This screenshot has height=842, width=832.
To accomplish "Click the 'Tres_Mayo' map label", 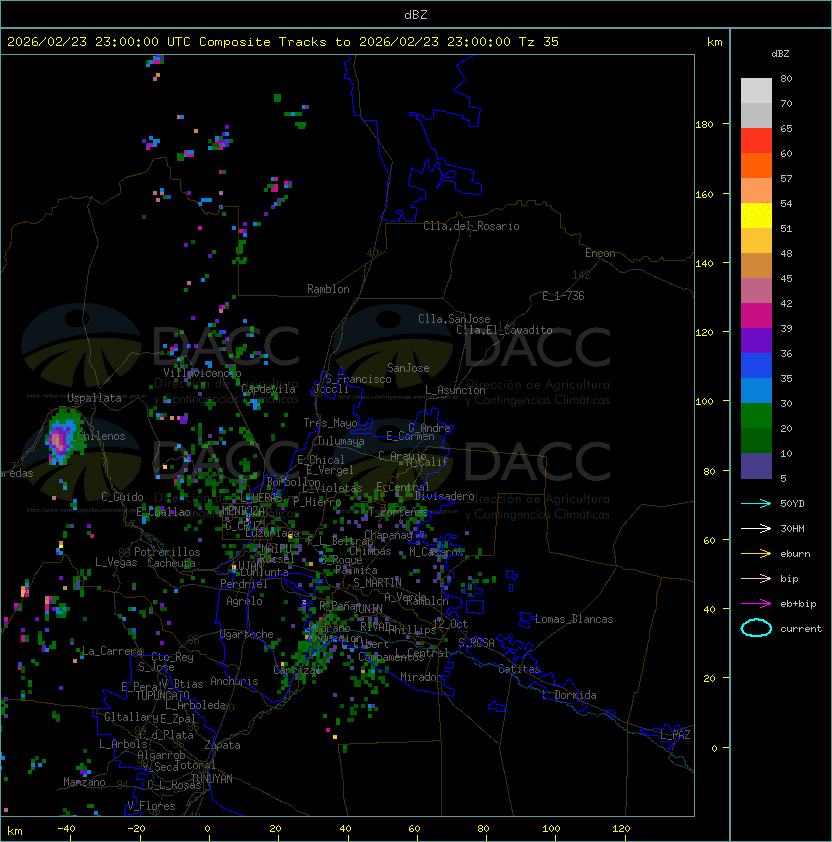I will click(330, 423).
